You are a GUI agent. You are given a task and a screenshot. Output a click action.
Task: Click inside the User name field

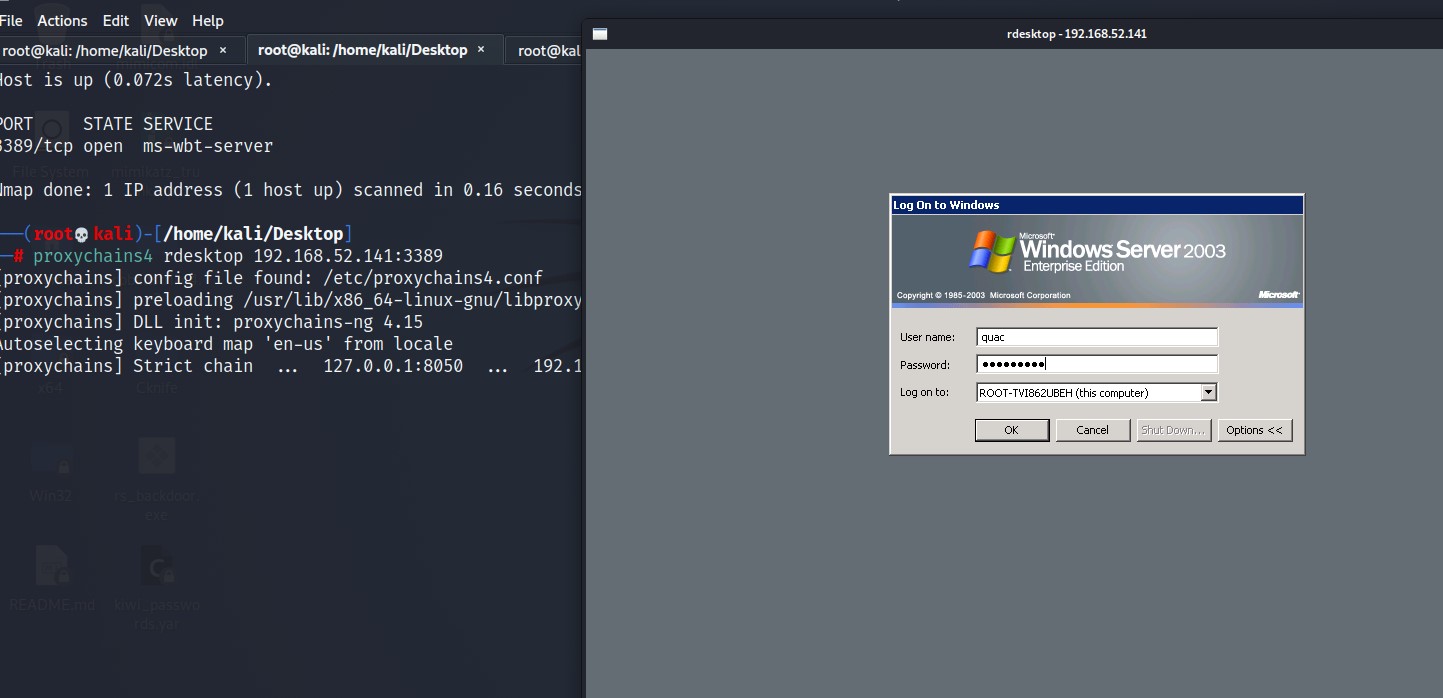point(1096,336)
